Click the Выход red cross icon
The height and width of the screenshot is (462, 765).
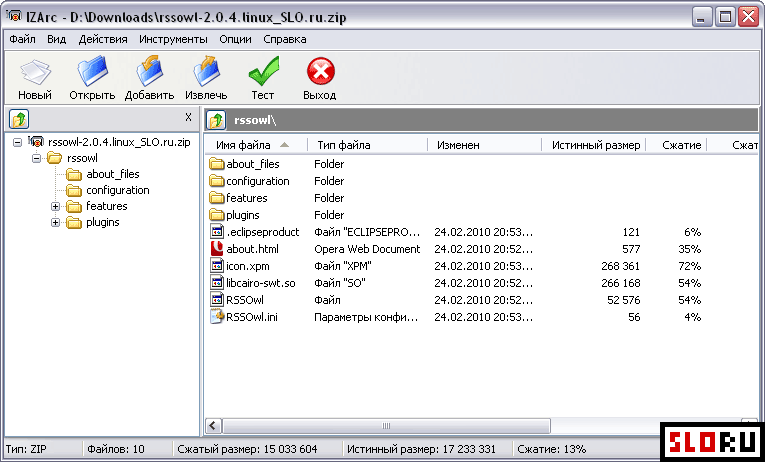(321, 72)
